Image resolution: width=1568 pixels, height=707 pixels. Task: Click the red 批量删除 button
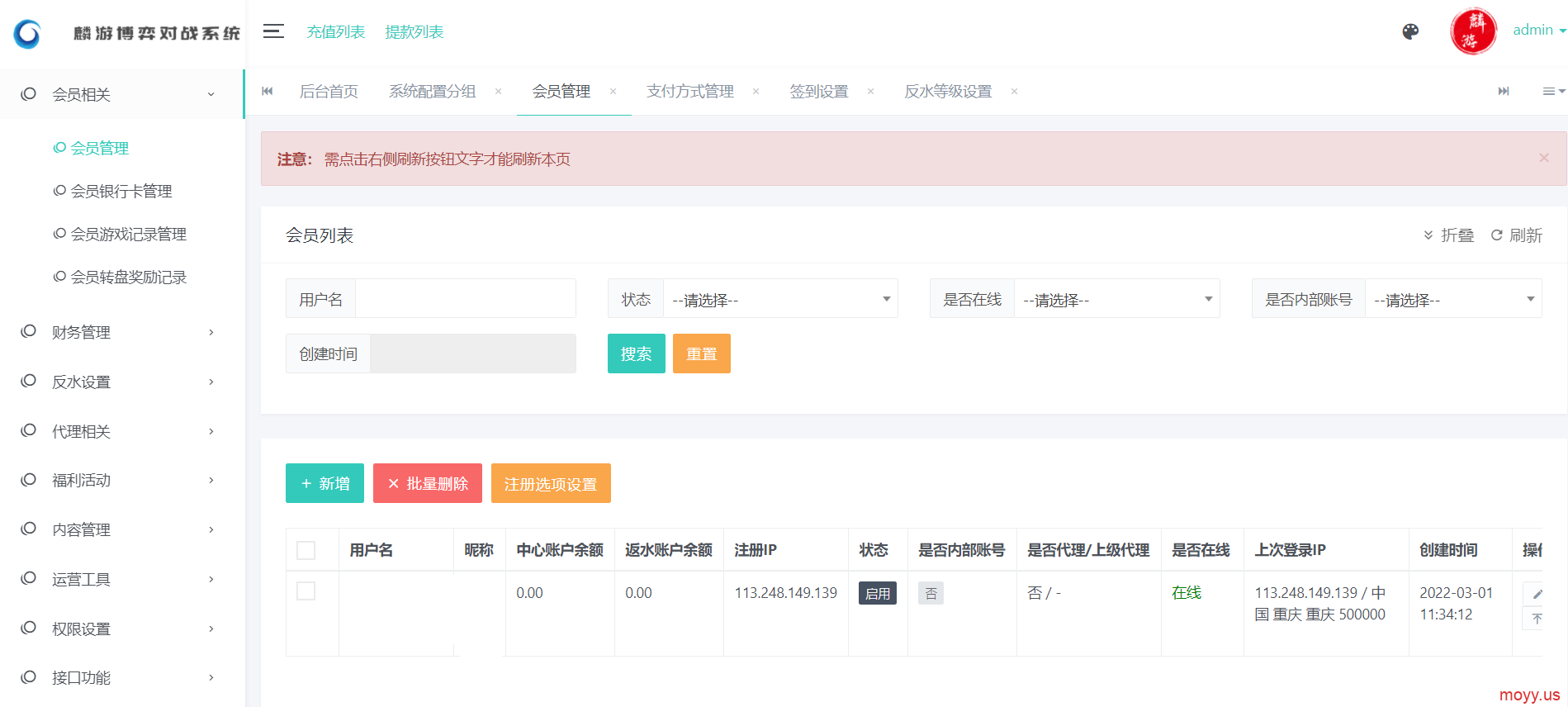(x=428, y=483)
